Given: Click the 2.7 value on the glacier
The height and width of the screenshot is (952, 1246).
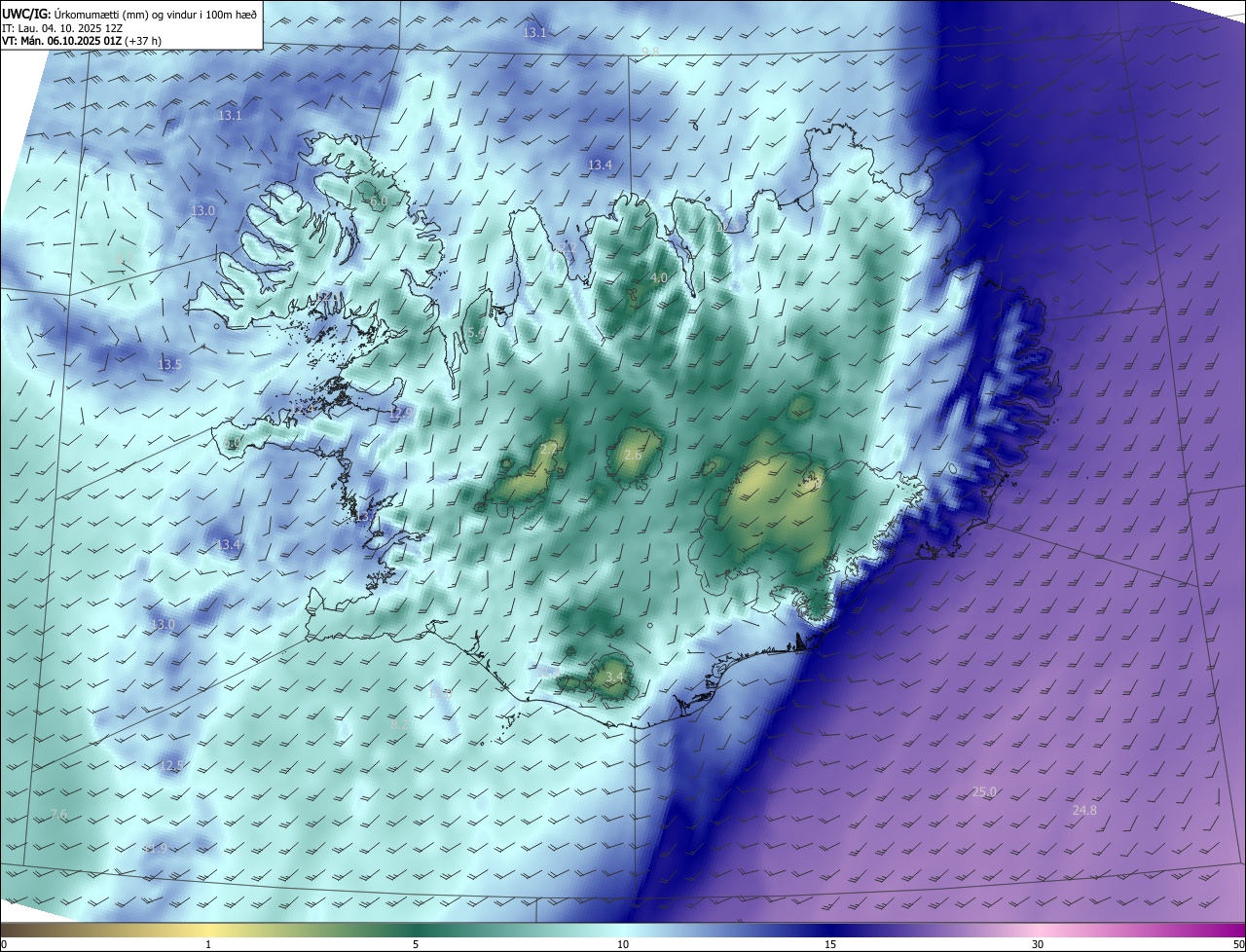Looking at the screenshot, I should pyautogui.click(x=549, y=450).
